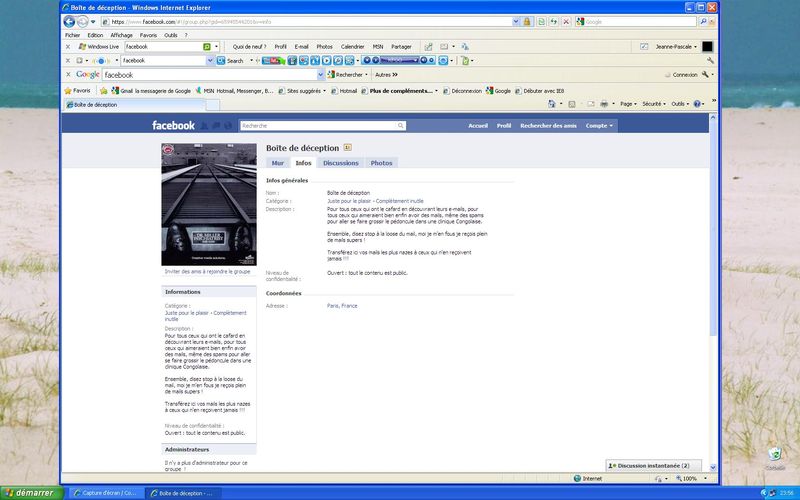Click the Paris, France address link
The width and height of the screenshot is (800, 500).
(342, 306)
